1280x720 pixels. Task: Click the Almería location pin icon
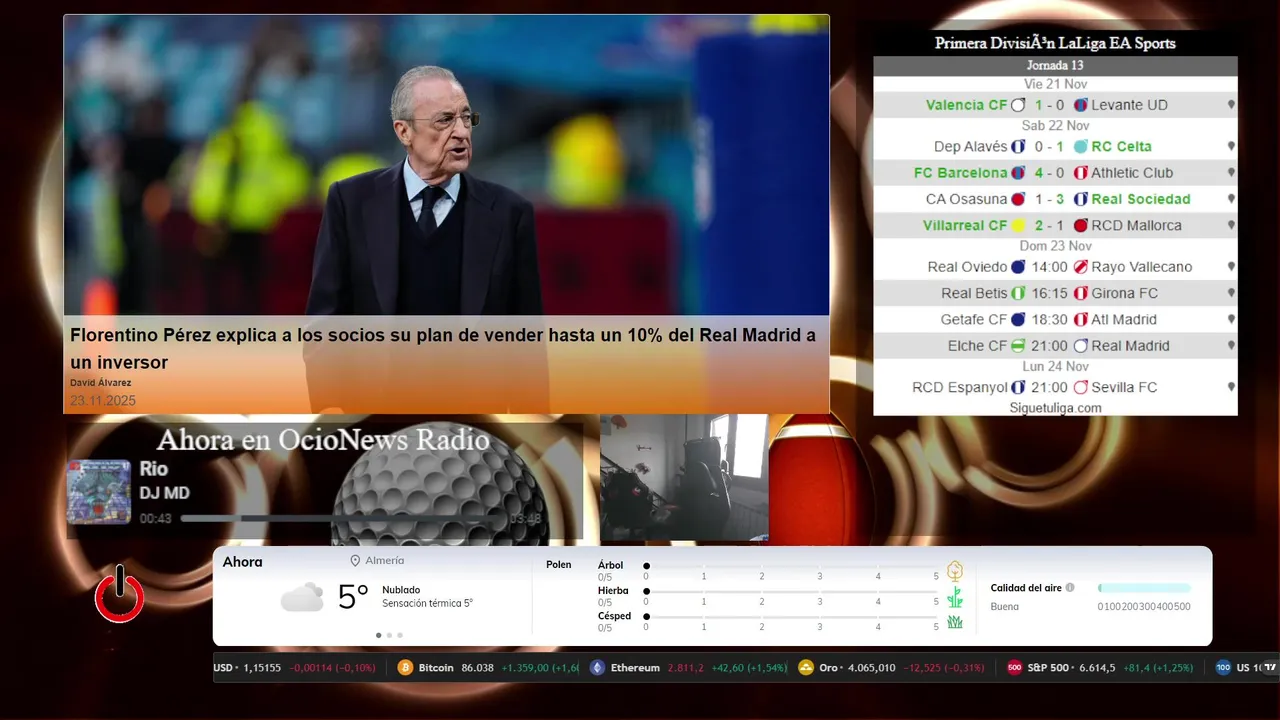tap(355, 561)
